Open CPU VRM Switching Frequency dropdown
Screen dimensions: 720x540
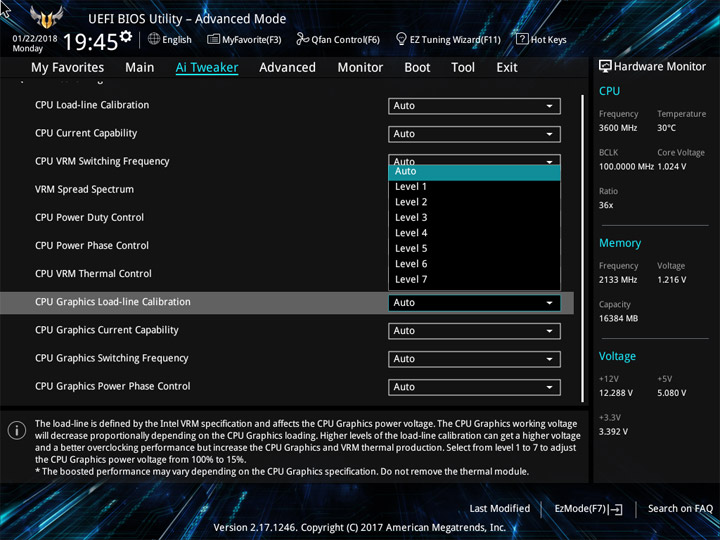point(474,160)
